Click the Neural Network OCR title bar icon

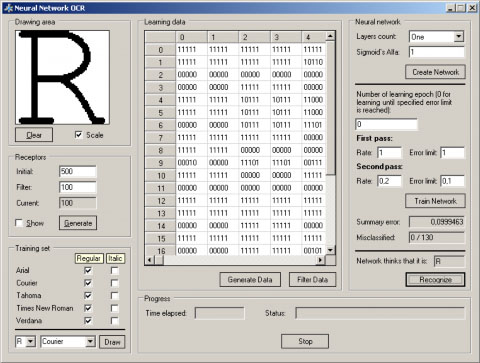[8, 8]
